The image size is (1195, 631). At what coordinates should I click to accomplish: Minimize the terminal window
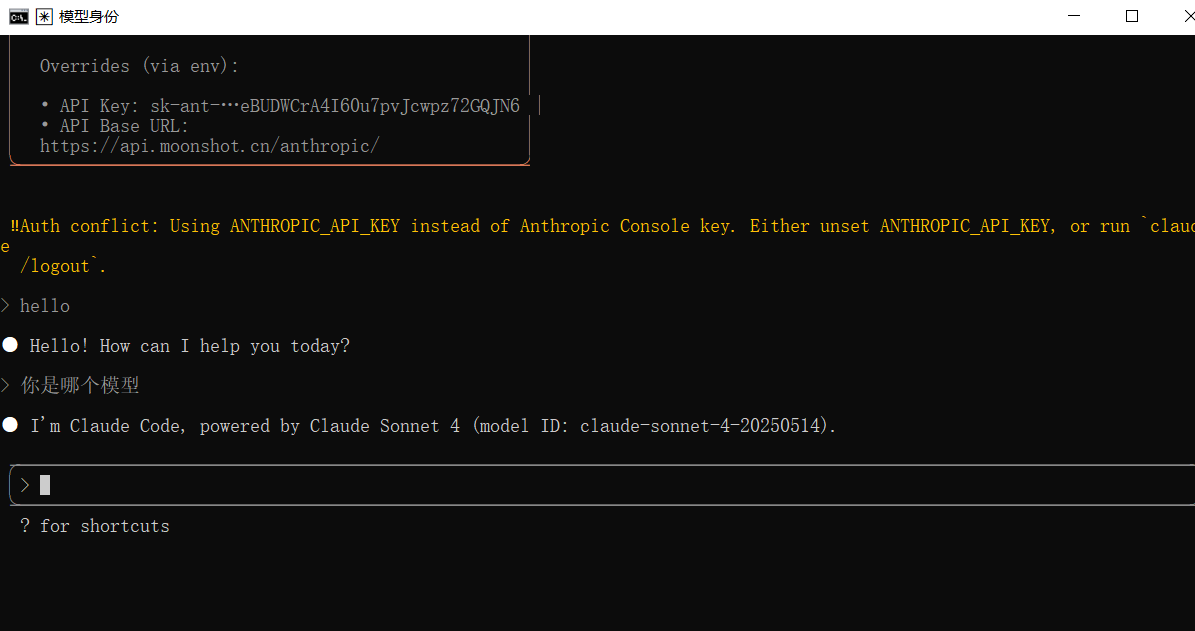click(1074, 16)
